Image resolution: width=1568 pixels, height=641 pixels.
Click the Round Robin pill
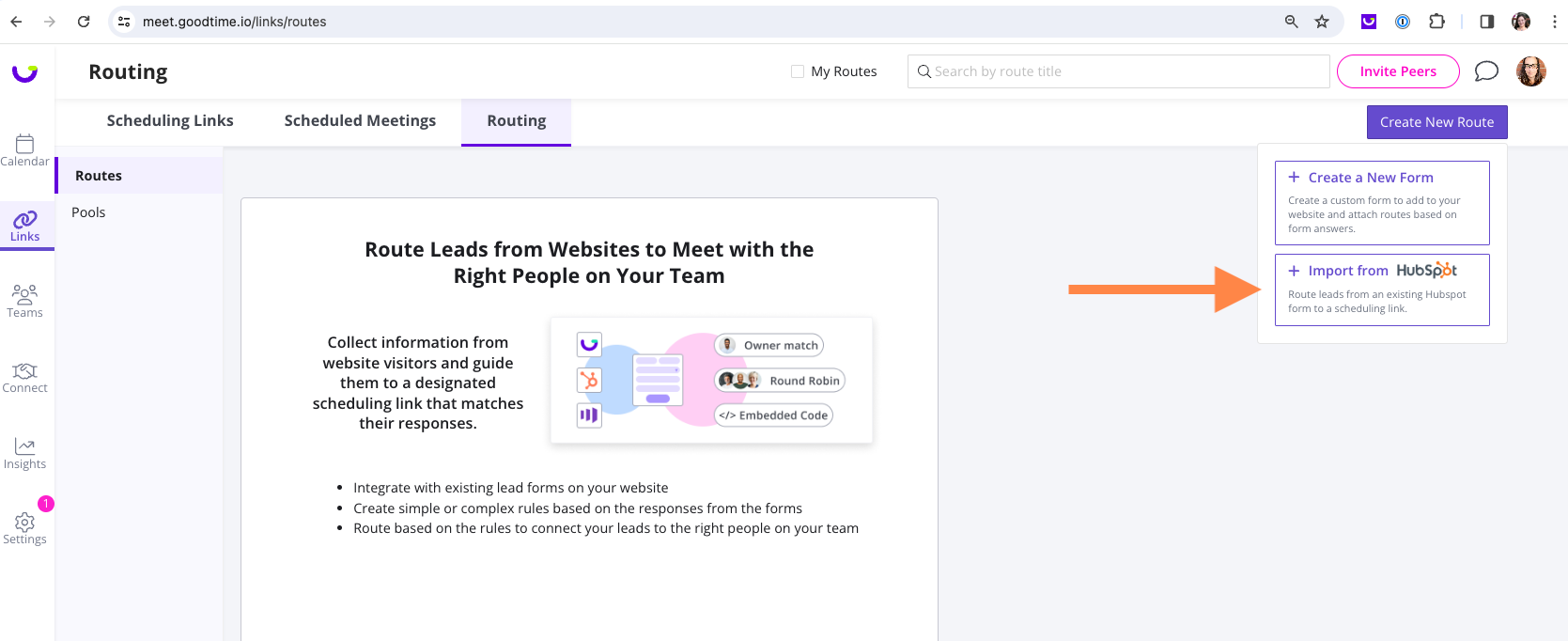click(780, 381)
